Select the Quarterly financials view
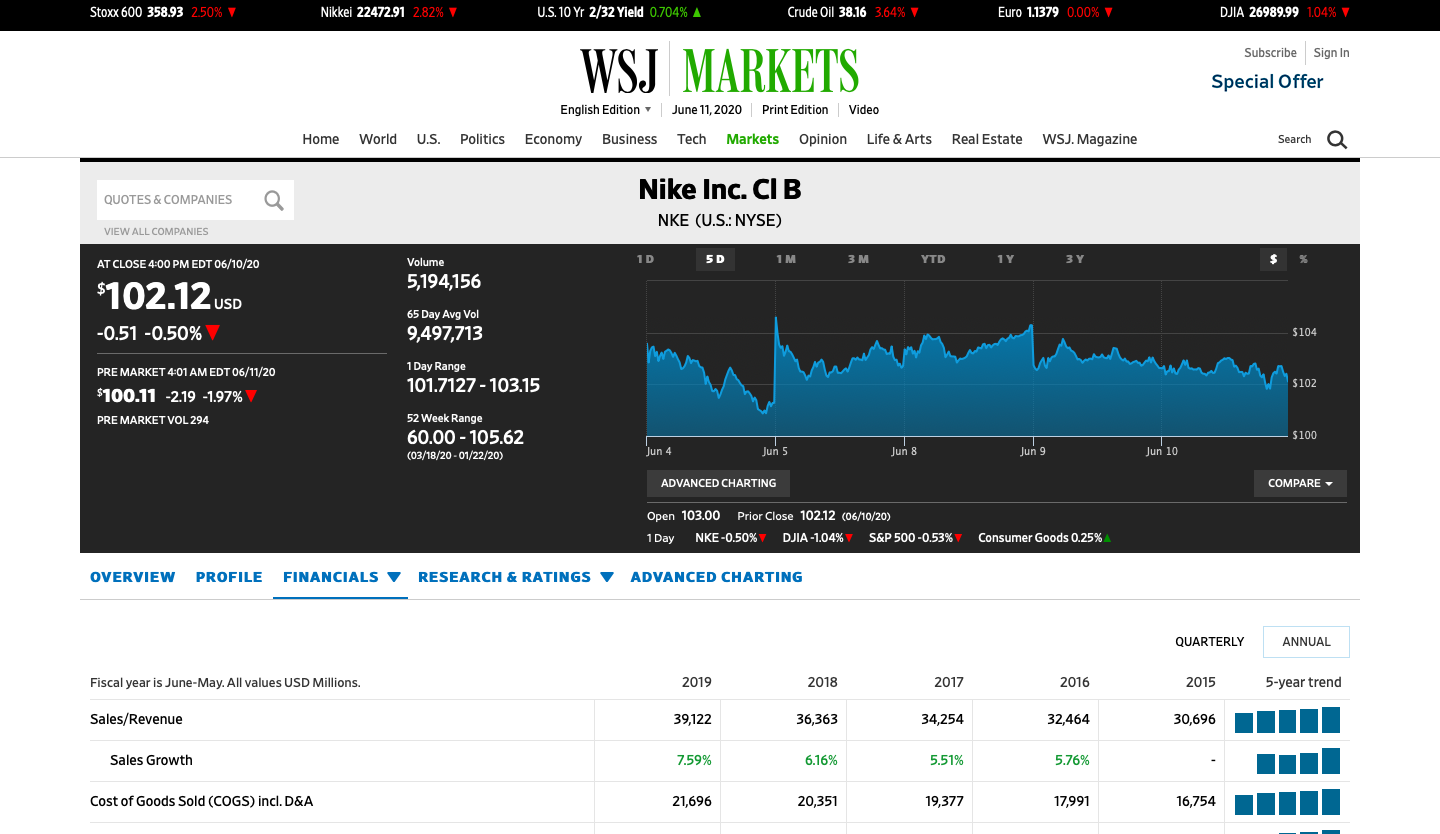 point(1210,642)
